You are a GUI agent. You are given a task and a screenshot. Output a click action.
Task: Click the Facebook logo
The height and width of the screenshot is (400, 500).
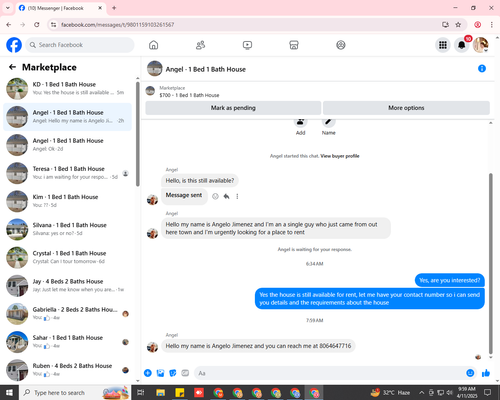point(14,45)
